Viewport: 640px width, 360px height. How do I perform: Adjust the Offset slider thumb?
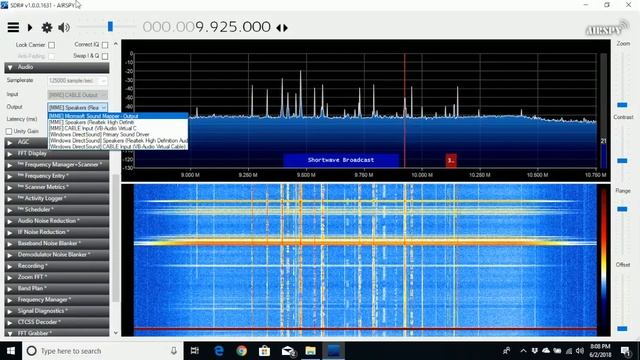(x=622, y=329)
